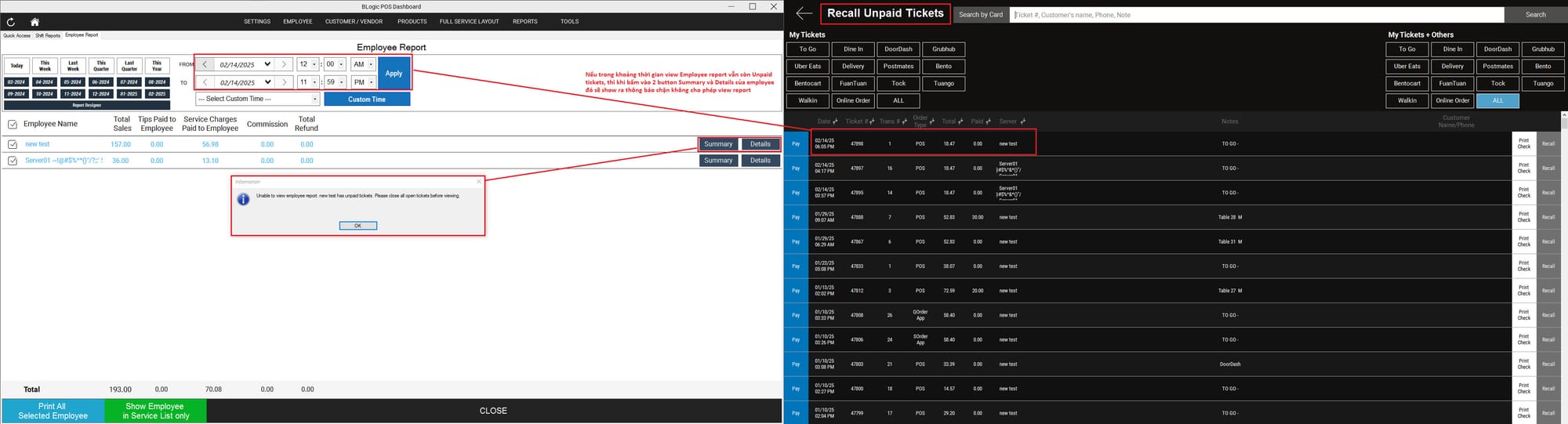Click the back arrow beside Recall Unpaid Tickets

(804, 13)
